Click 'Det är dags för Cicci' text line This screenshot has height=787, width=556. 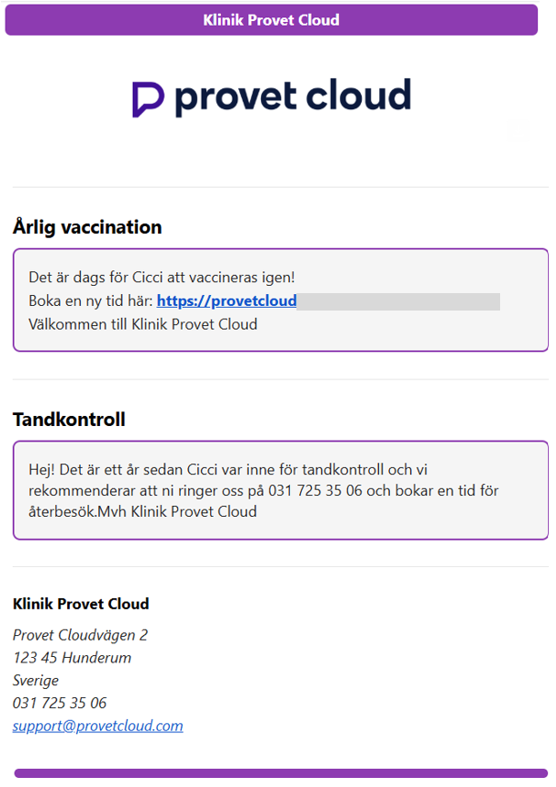(162, 278)
